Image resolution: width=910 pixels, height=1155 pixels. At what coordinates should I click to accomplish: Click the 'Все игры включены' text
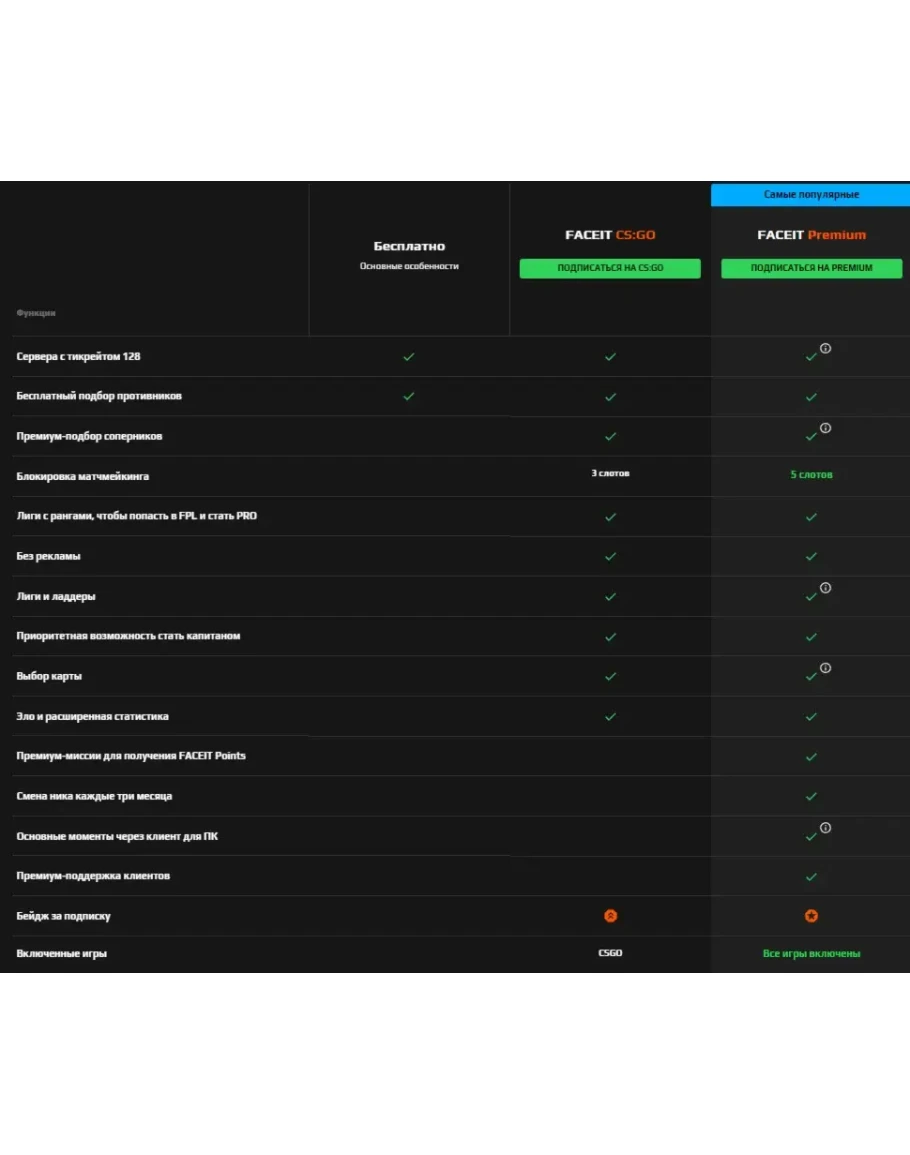pyautogui.click(x=811, y=953)
